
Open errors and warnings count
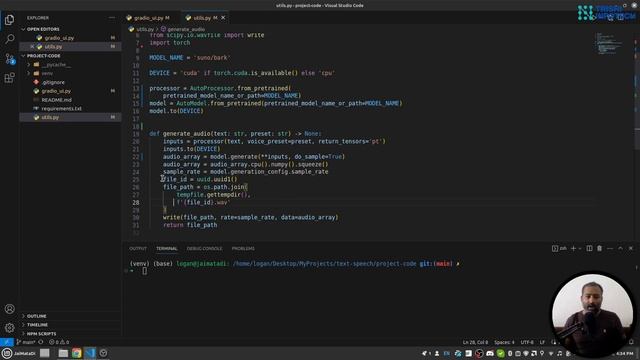click(59, 342)
